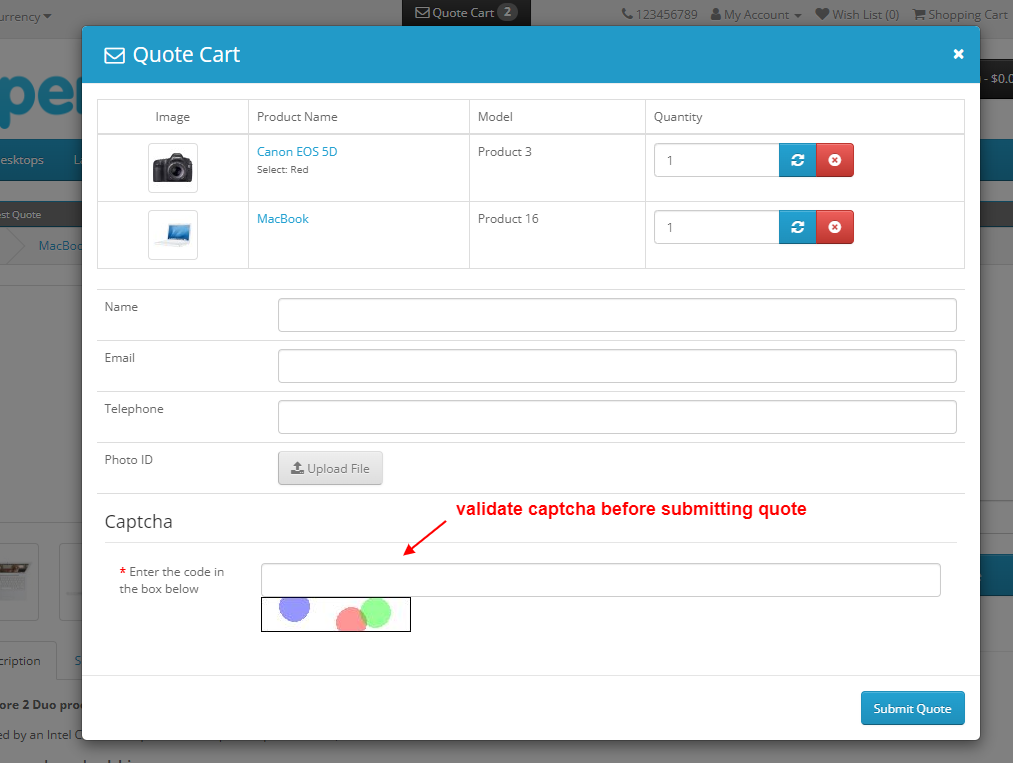The image size is (1013, 763).
Task: Click into the Name input field
Action: (x=617, y=315)
